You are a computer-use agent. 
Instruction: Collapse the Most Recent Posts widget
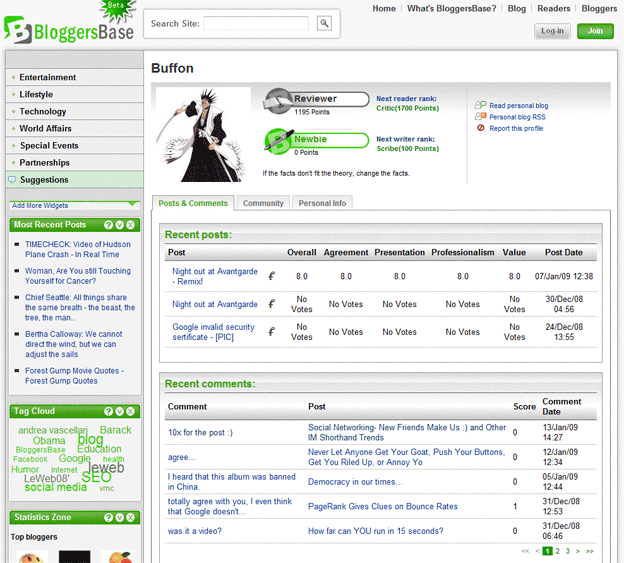pyautogui.click(x=119, y=225)
